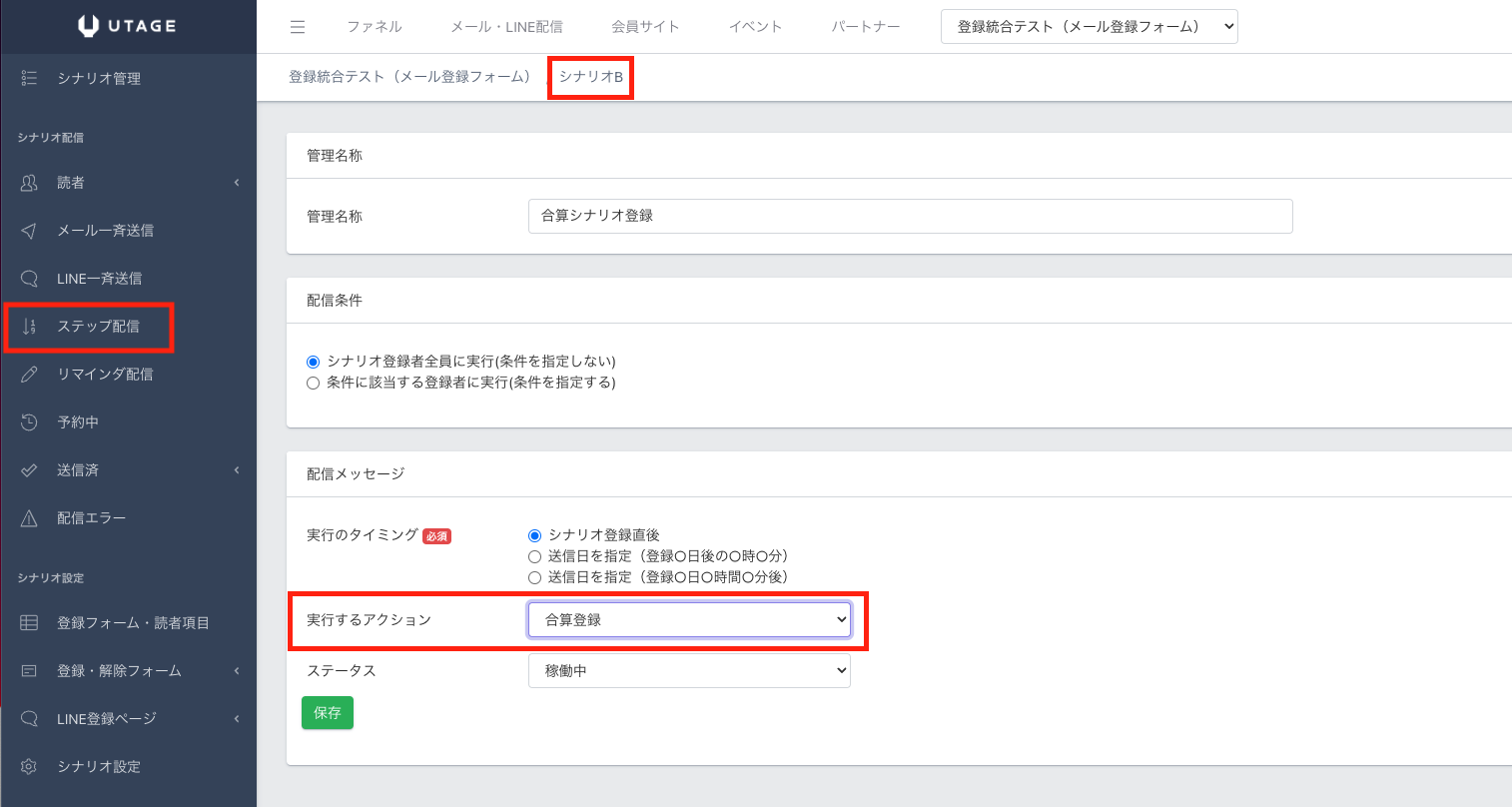Click the green 保存 button
This screenshot has height=807, width=1512.
click(x=328, y=713)
